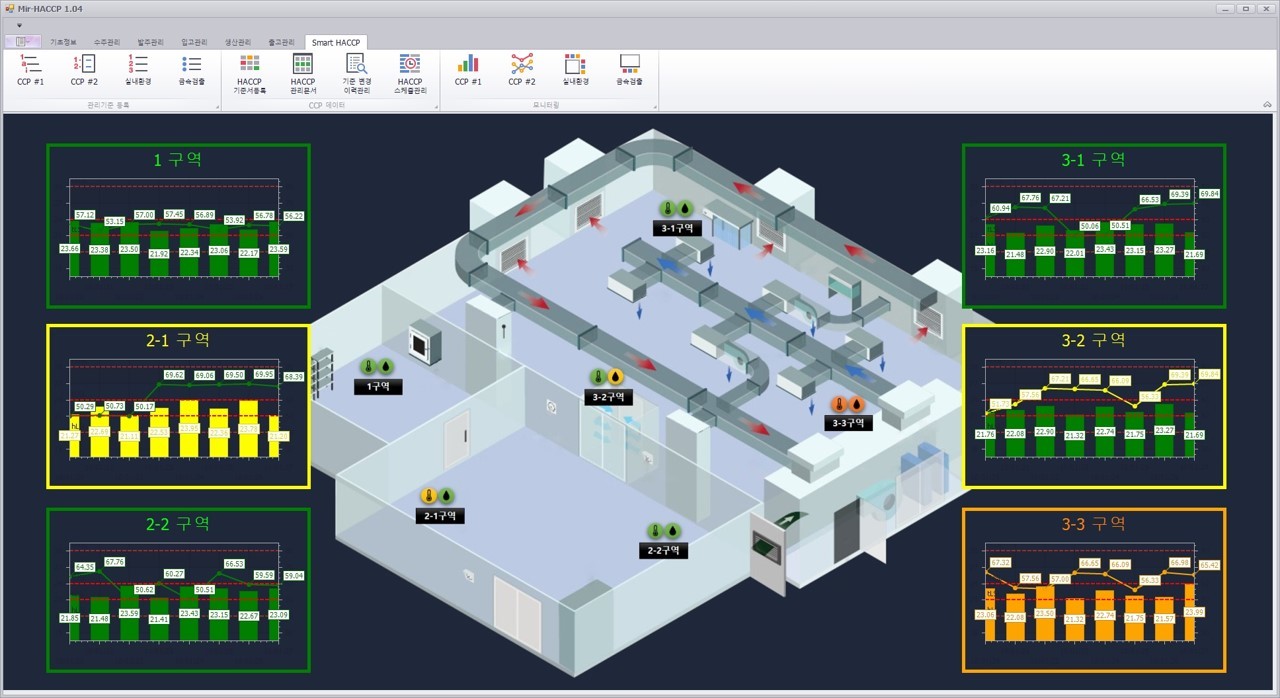Click the 1구역 temperature sensor icon
The image size is (1280, 698).
(x=369, y=367)
